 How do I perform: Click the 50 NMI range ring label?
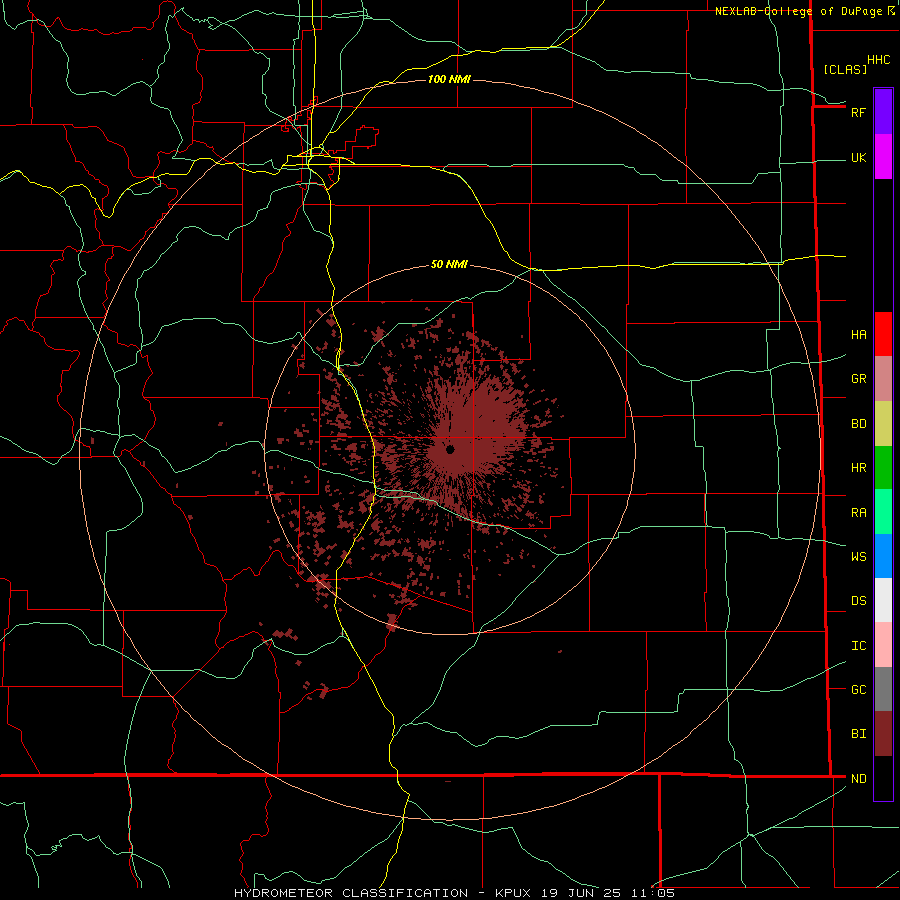coord(449,264)
